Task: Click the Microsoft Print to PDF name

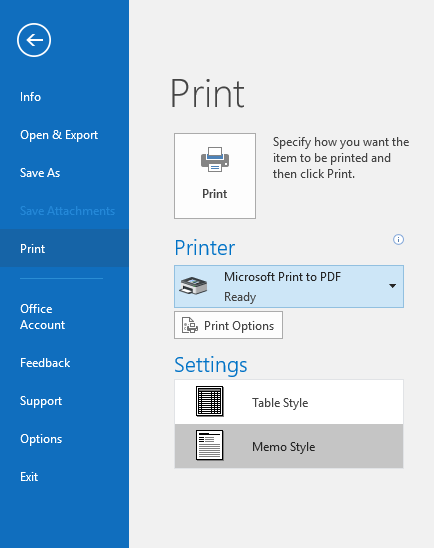Action: click(x=282, y=277)
